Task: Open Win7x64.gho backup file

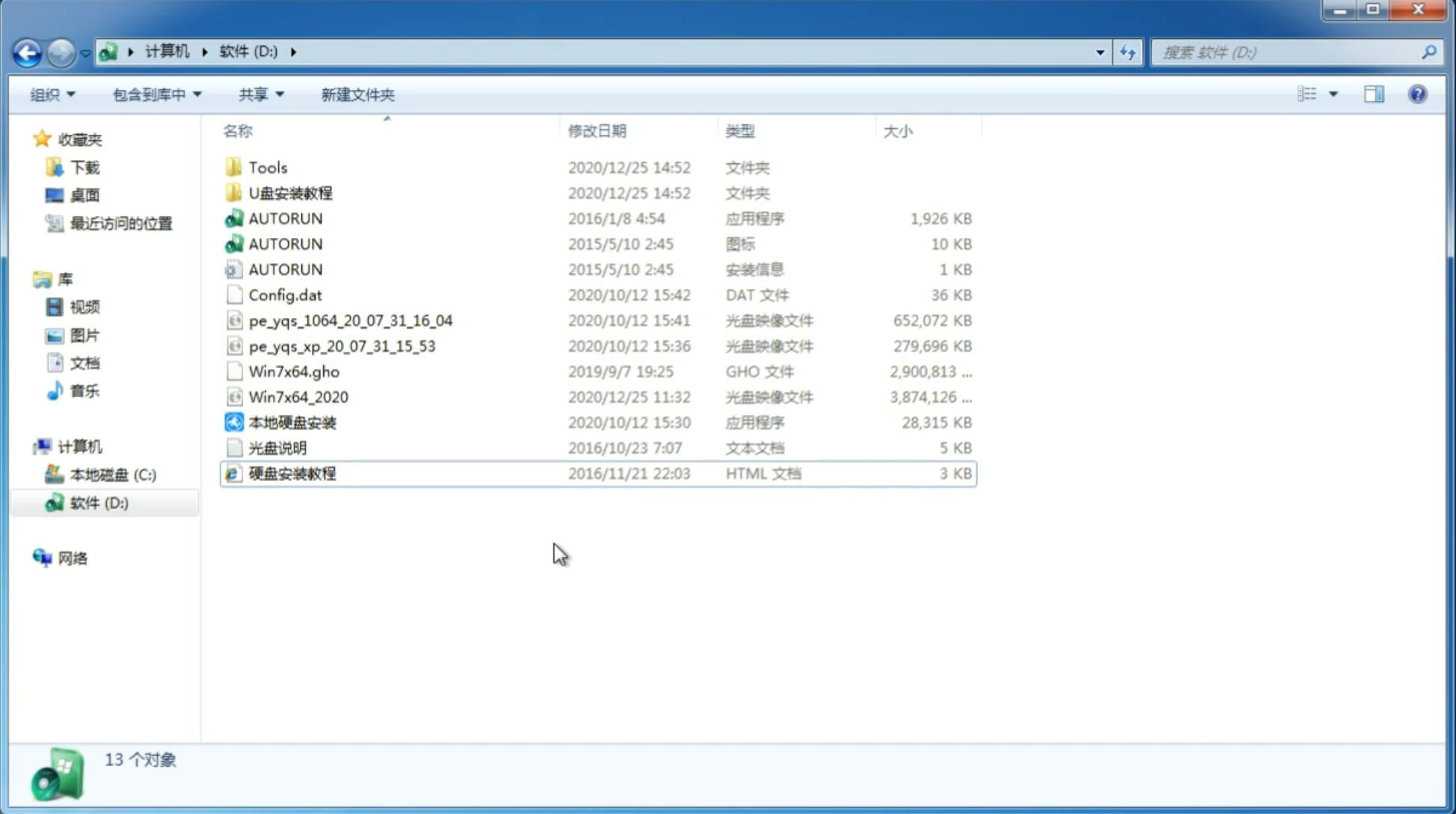Action: click(292, 371)
